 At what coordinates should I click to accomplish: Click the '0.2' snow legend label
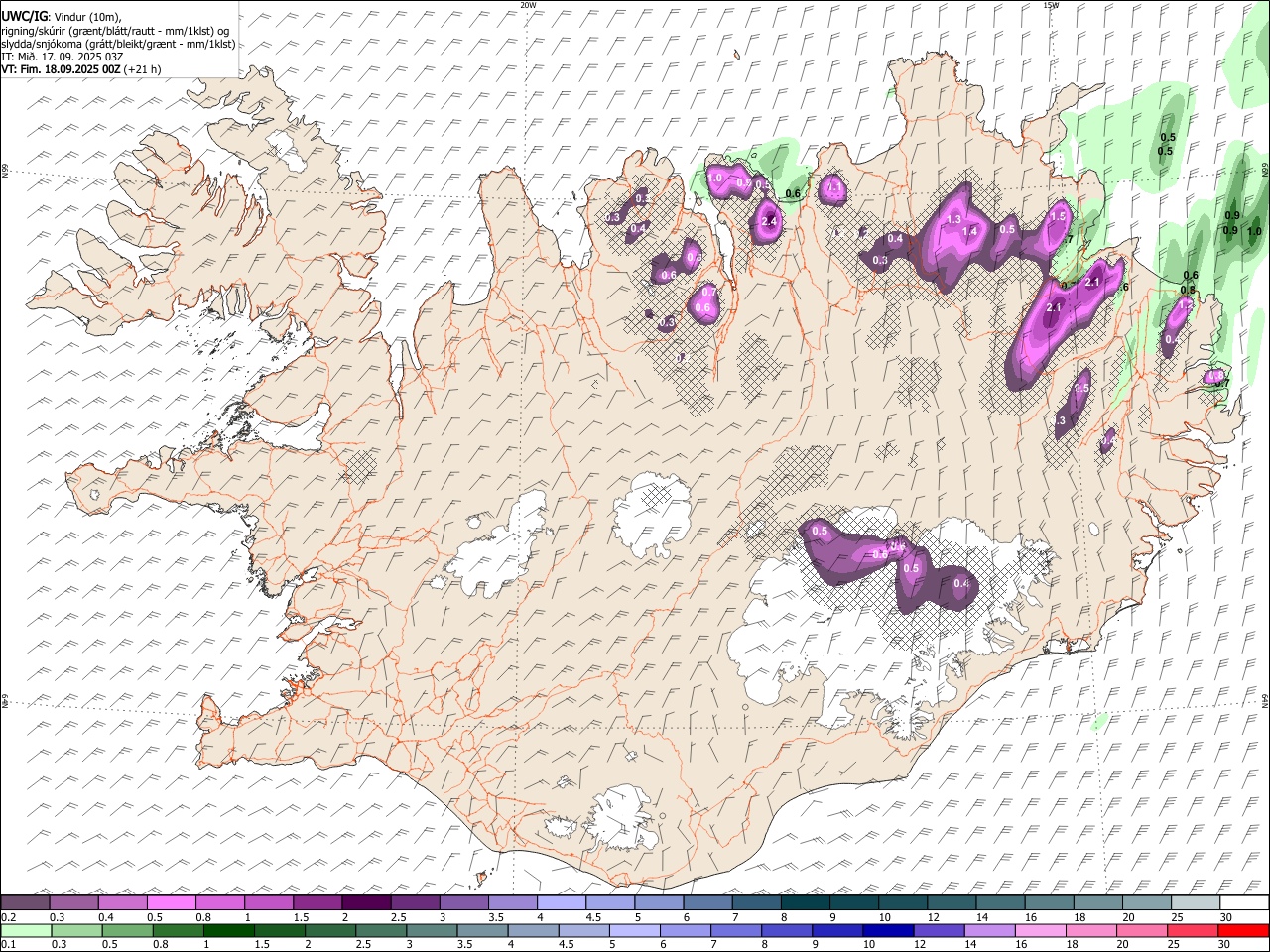8,917
